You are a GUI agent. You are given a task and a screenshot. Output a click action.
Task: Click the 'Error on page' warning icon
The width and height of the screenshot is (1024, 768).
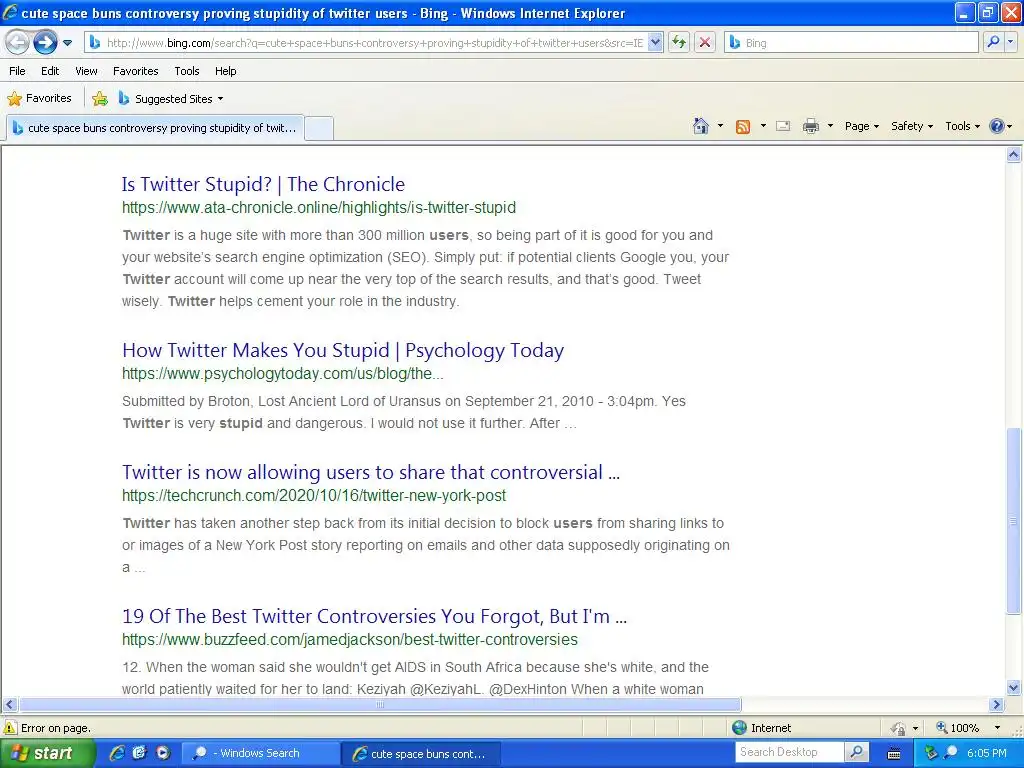point(10,728)
